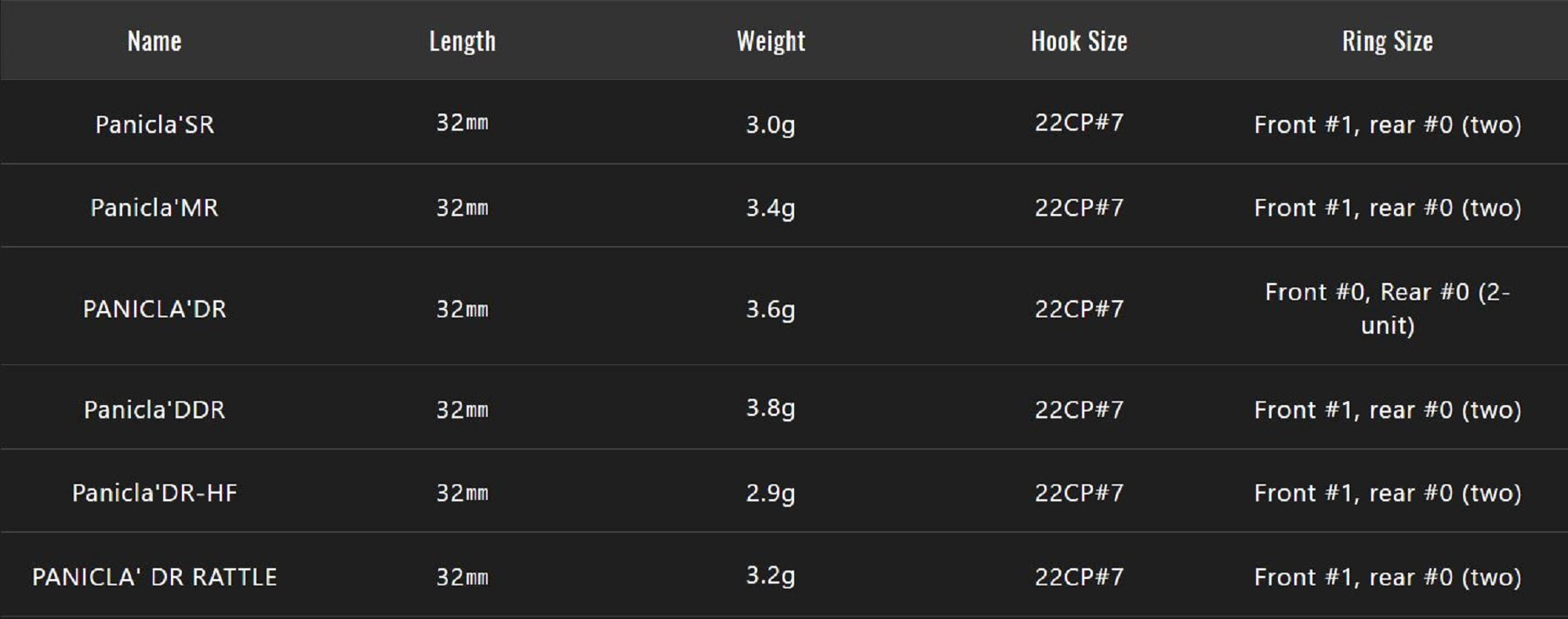Click the Name column header

(154, 42)
